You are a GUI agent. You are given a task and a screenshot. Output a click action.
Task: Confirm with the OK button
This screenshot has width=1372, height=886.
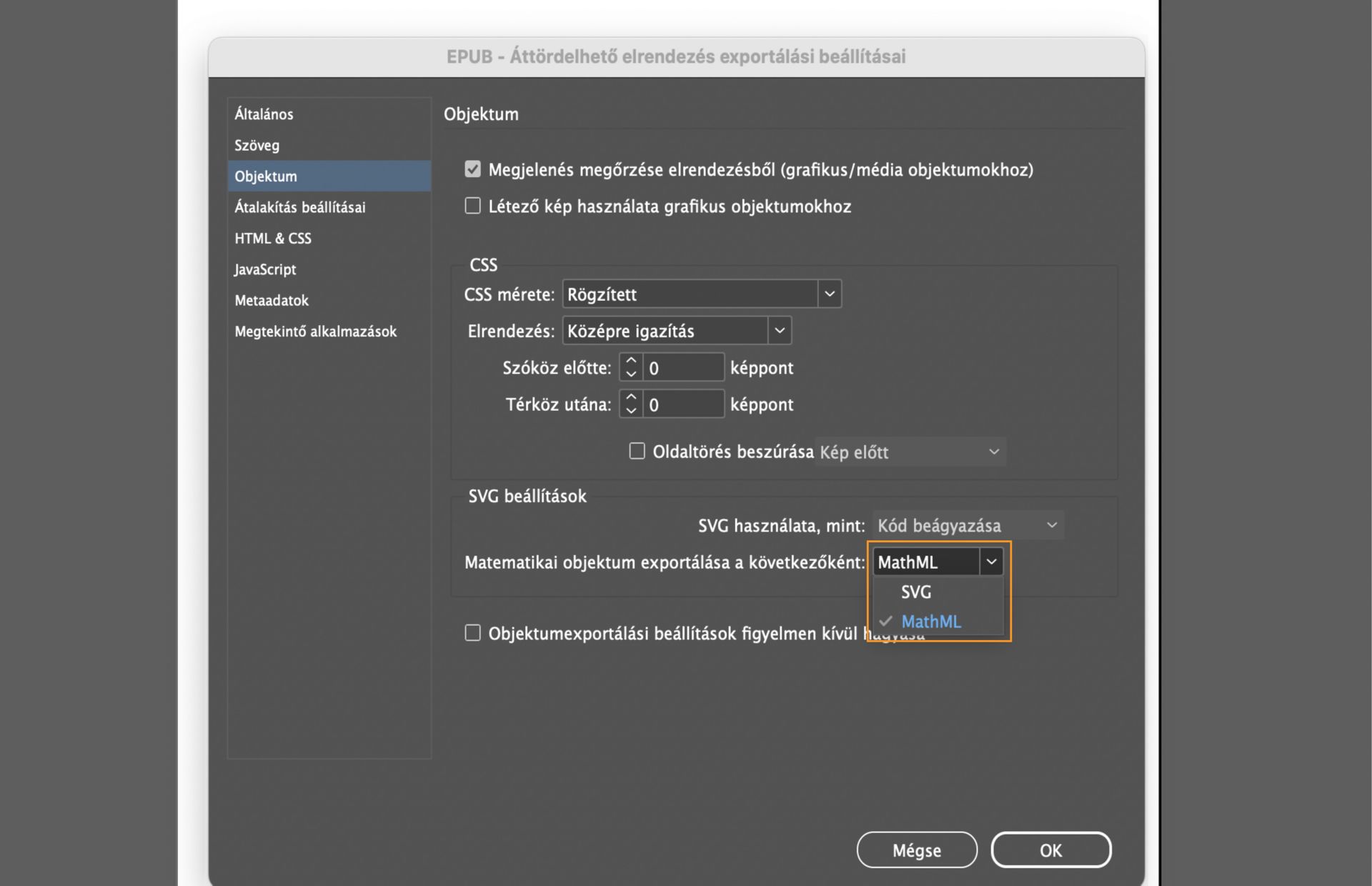click(1050, 850)
